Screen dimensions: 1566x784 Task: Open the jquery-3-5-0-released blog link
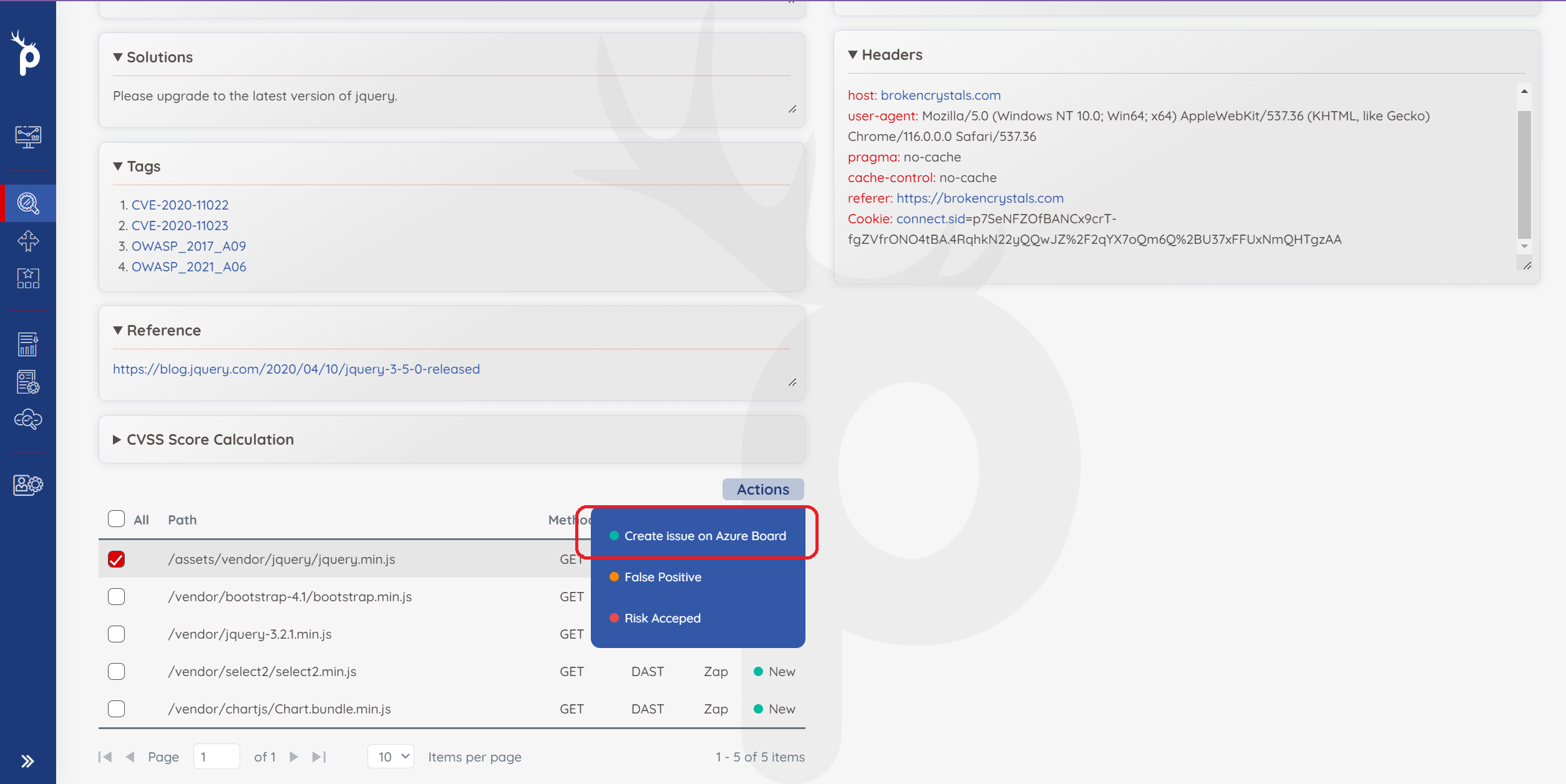coord(296,369)
